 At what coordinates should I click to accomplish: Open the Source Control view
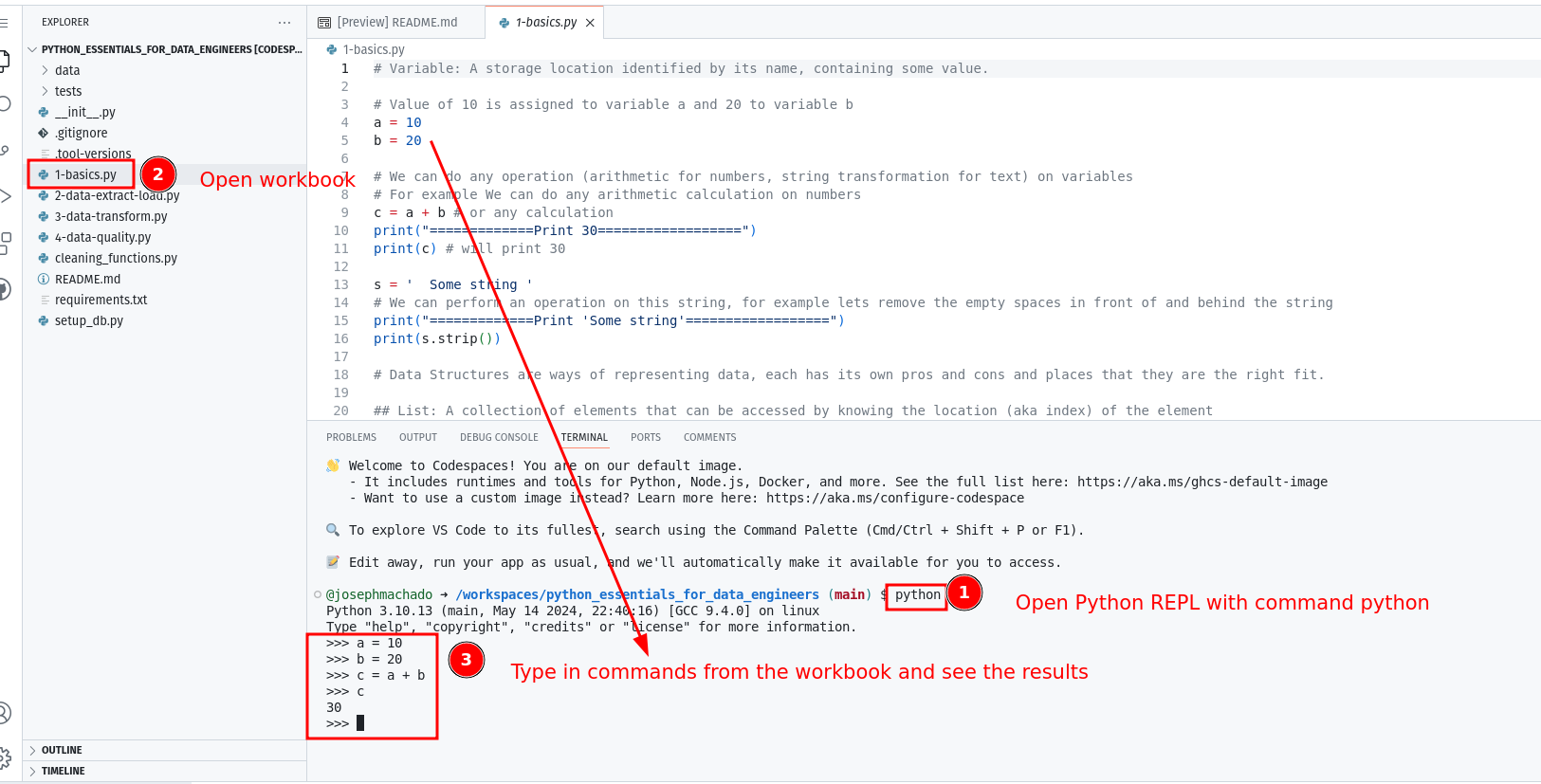pyautogui.click(x=4, y=150)
